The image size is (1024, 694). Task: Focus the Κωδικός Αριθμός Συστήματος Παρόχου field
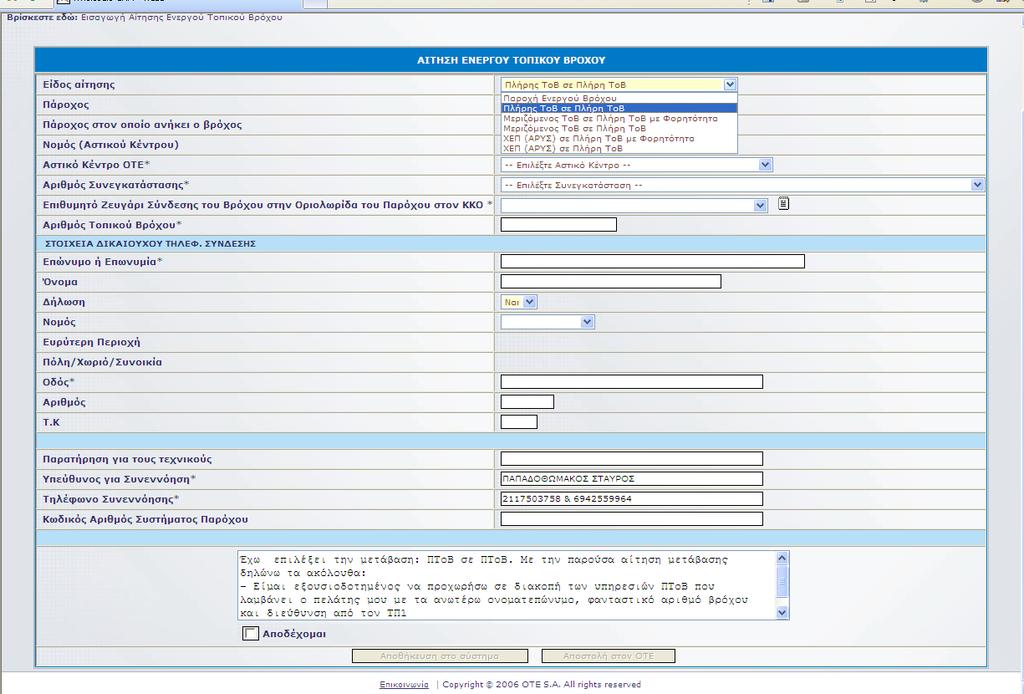tap(632, 519)
